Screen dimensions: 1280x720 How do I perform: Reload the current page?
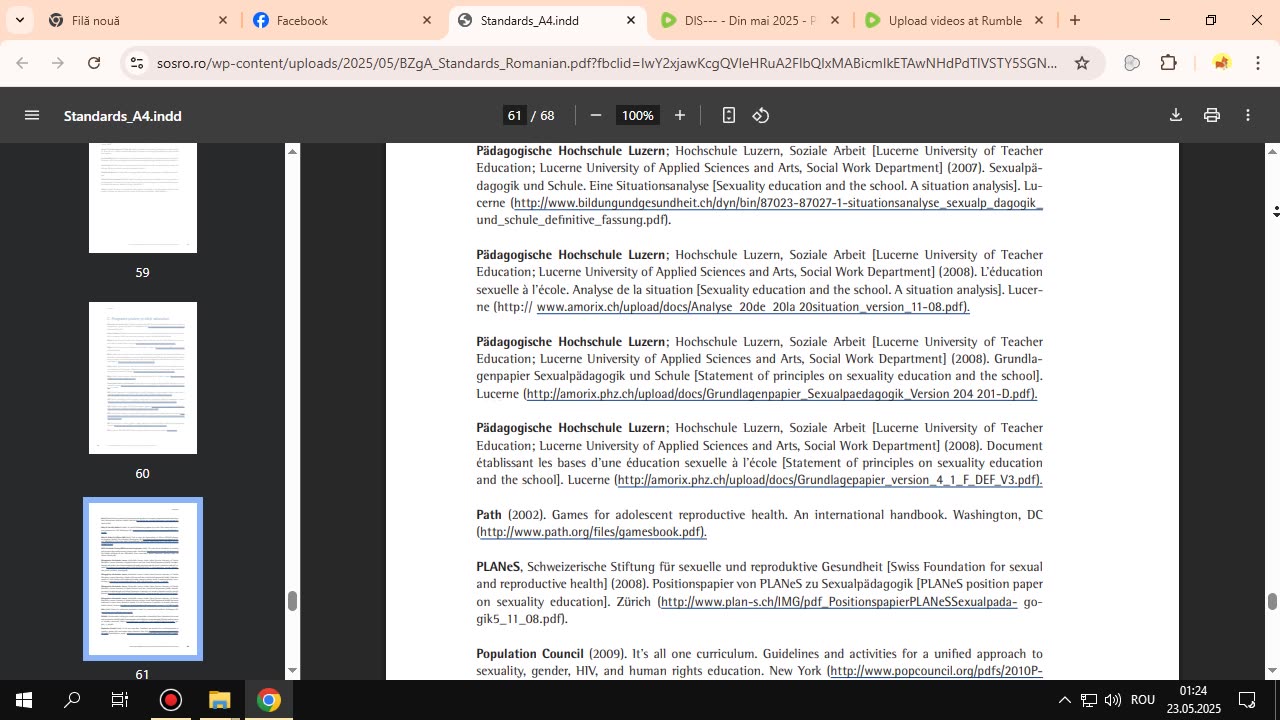pos(94,63)
